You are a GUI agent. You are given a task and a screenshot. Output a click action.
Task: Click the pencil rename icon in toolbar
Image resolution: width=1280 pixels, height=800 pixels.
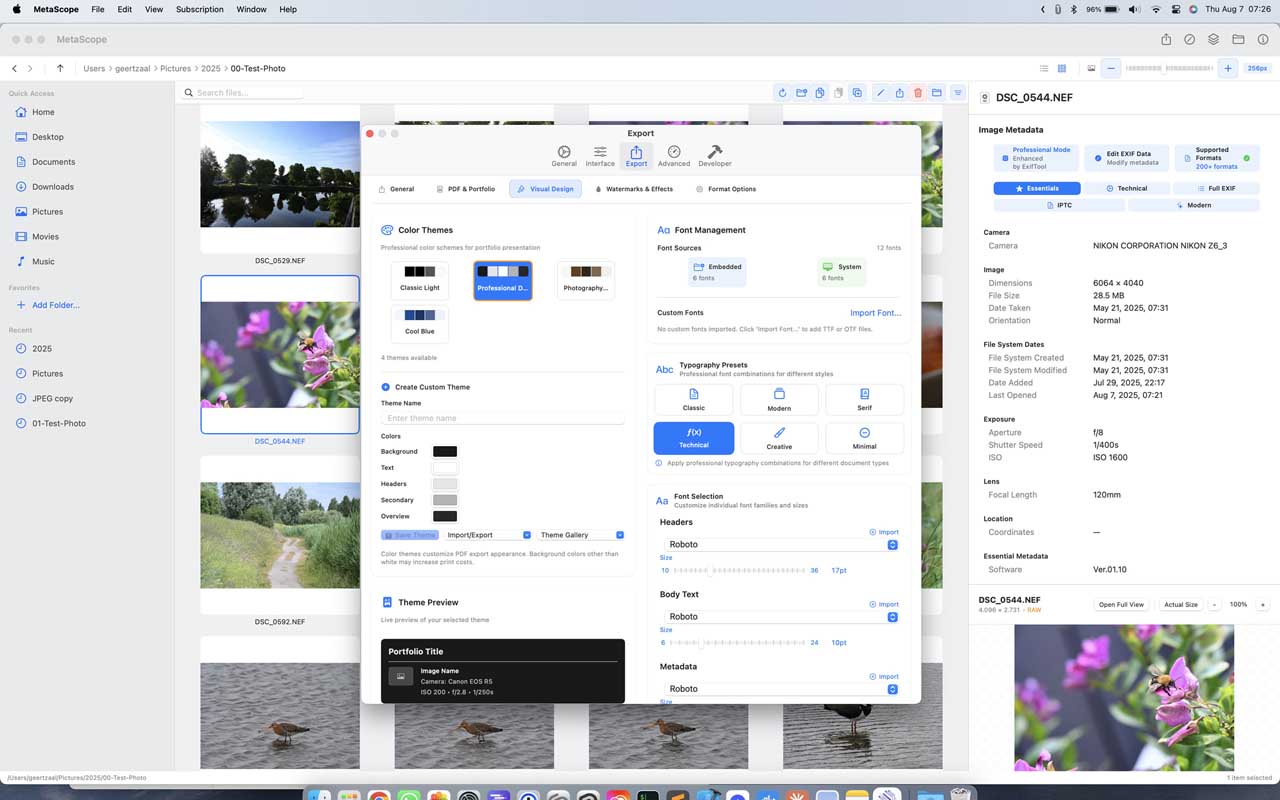(x=880, y=93)
